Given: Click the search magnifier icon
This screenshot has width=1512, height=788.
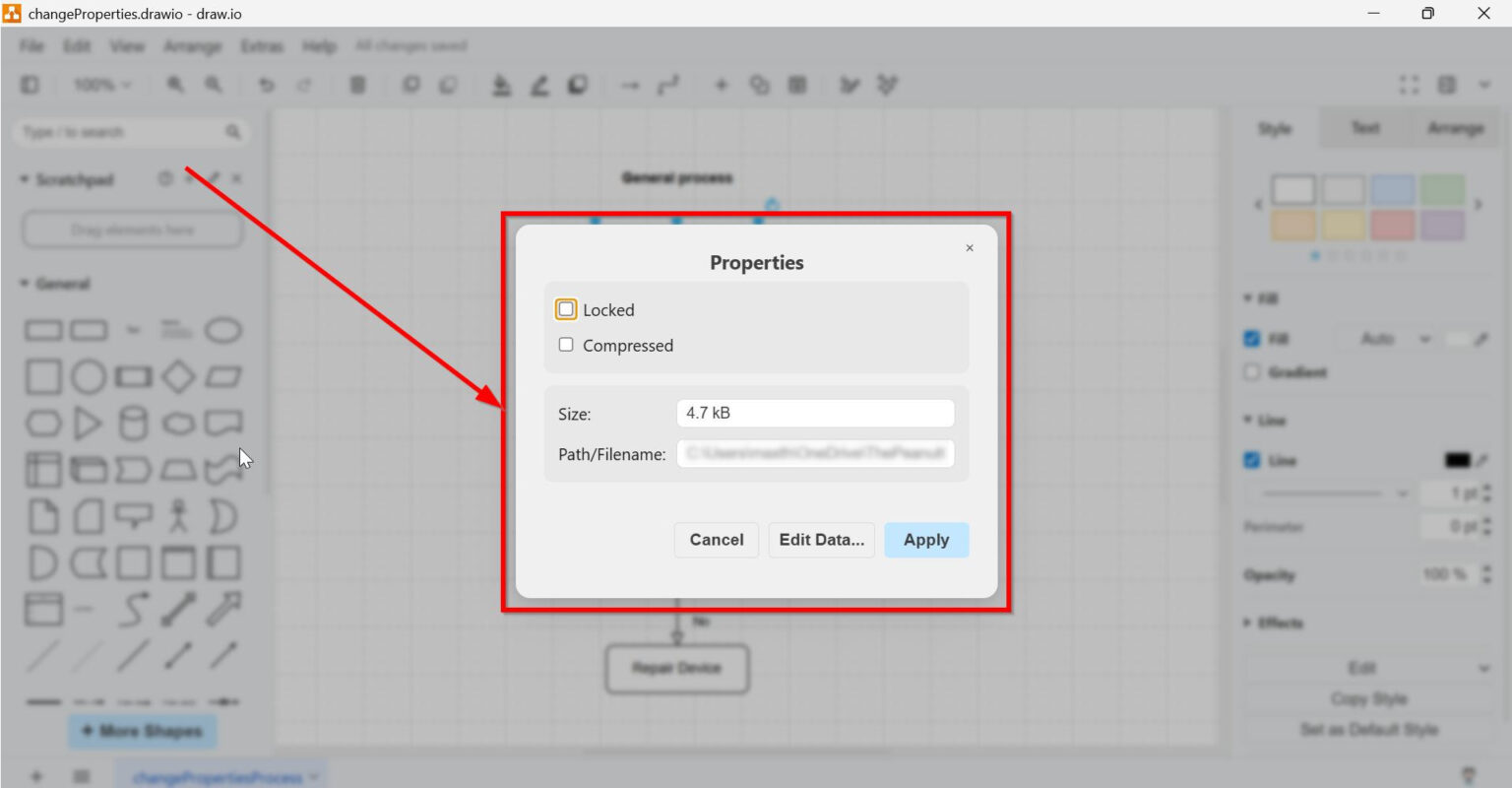Looking at the screenshot, I should 233,132.
